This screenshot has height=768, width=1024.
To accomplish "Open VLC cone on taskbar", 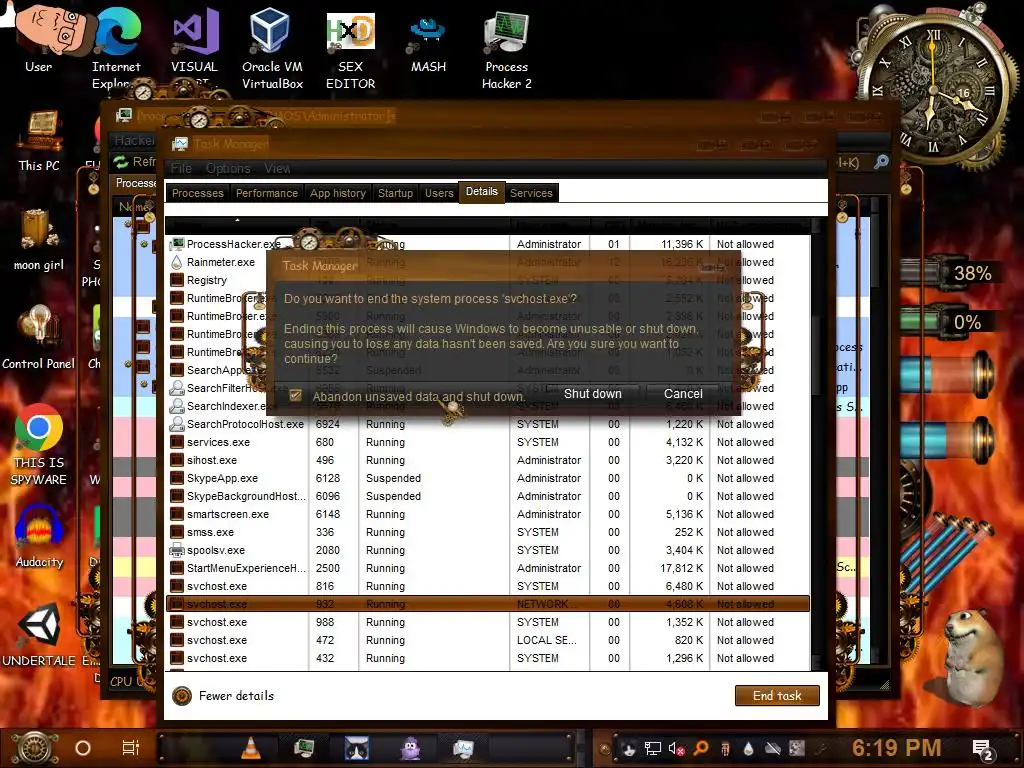I will pos(250,748).
